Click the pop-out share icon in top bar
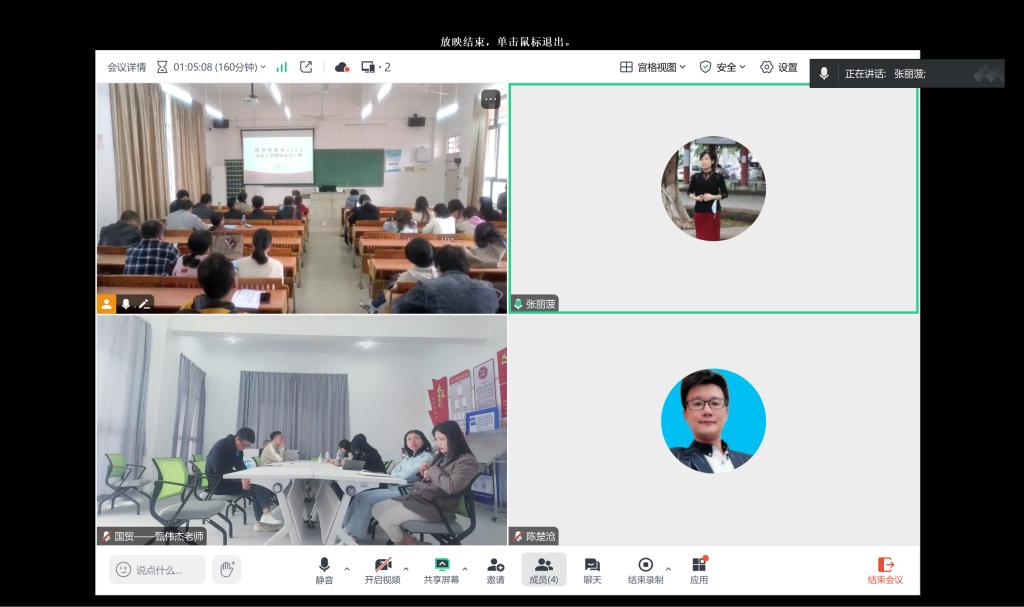This screenshot has width=1024, height=607. click(306, 67)
